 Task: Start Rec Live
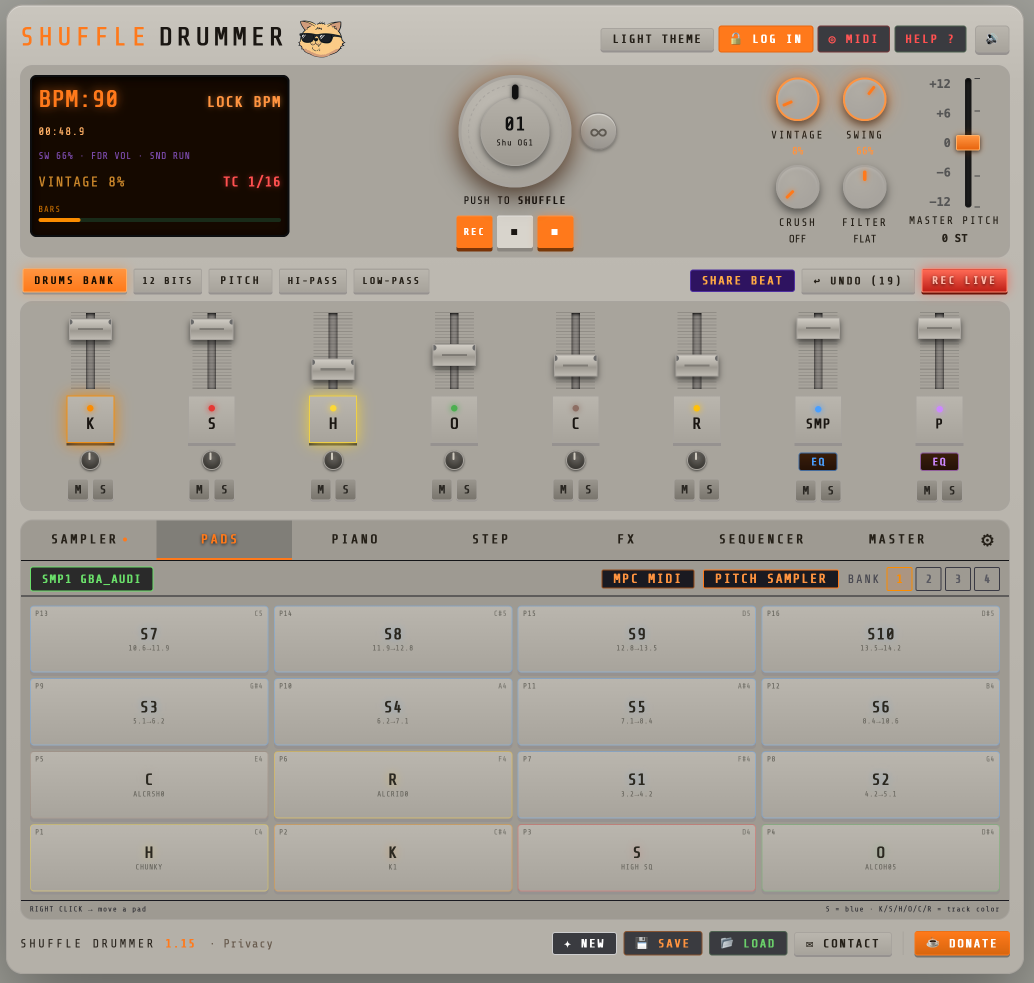pos(963,280)
